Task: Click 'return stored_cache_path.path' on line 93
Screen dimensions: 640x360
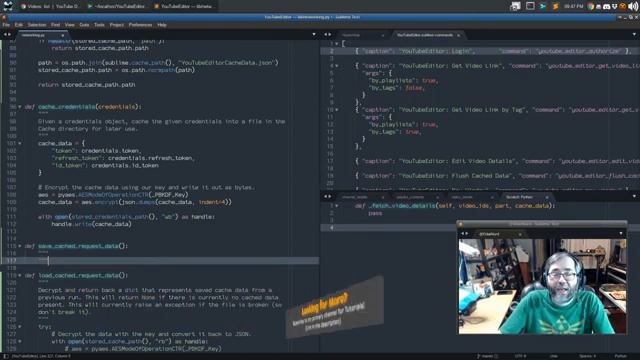Action: point(87,85)
